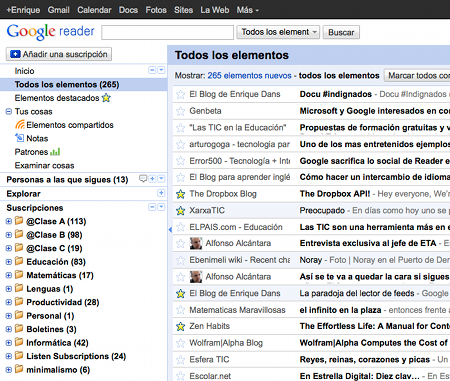450x381 pixels.
Task: Expand the Educación folder
Action: (9, 262)
